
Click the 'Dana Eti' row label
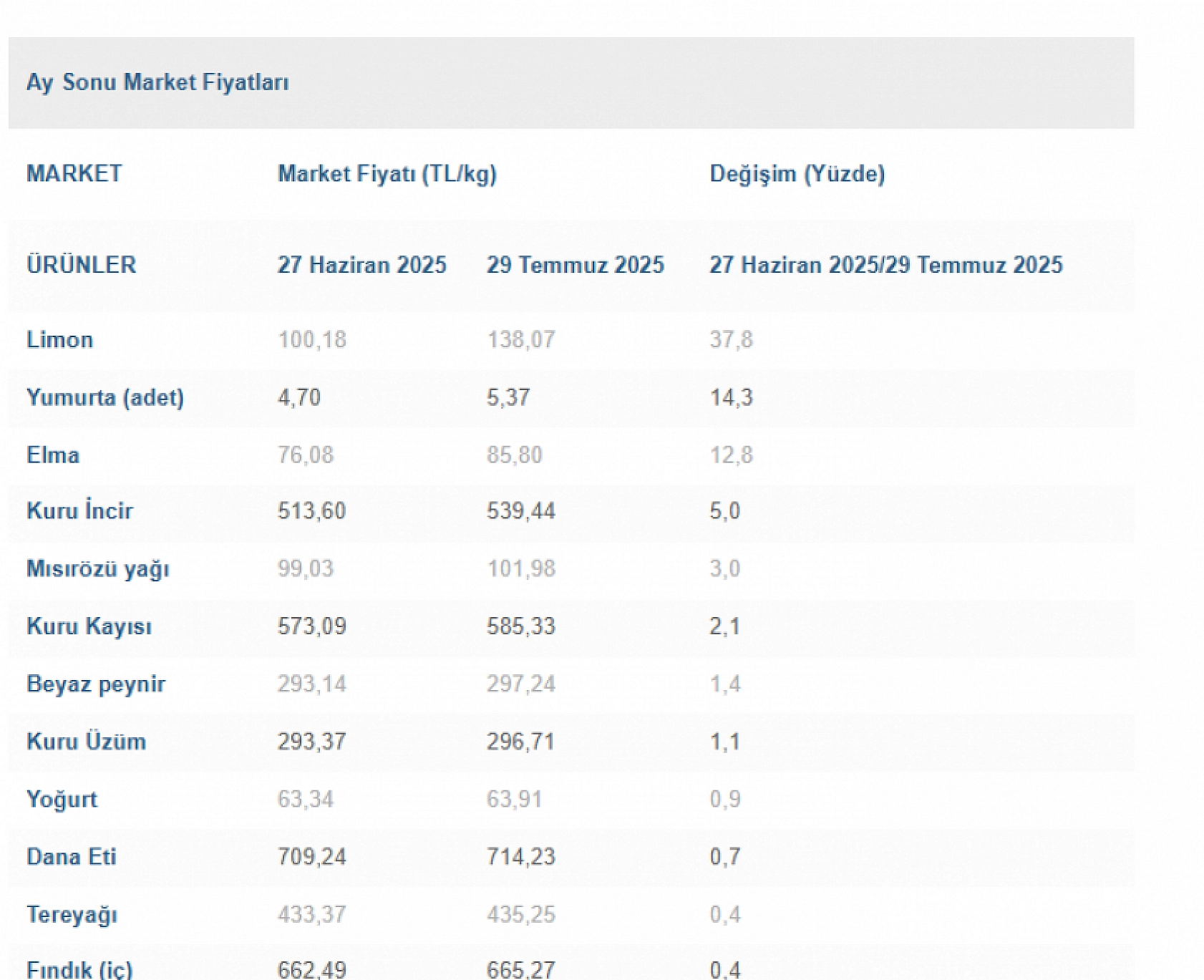(x=71, y=857)
